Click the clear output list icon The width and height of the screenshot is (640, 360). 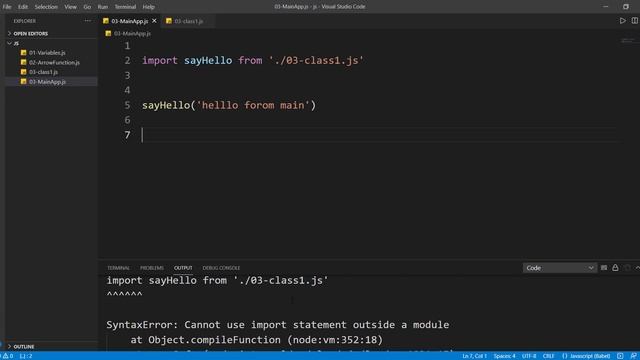coord(604,268)
